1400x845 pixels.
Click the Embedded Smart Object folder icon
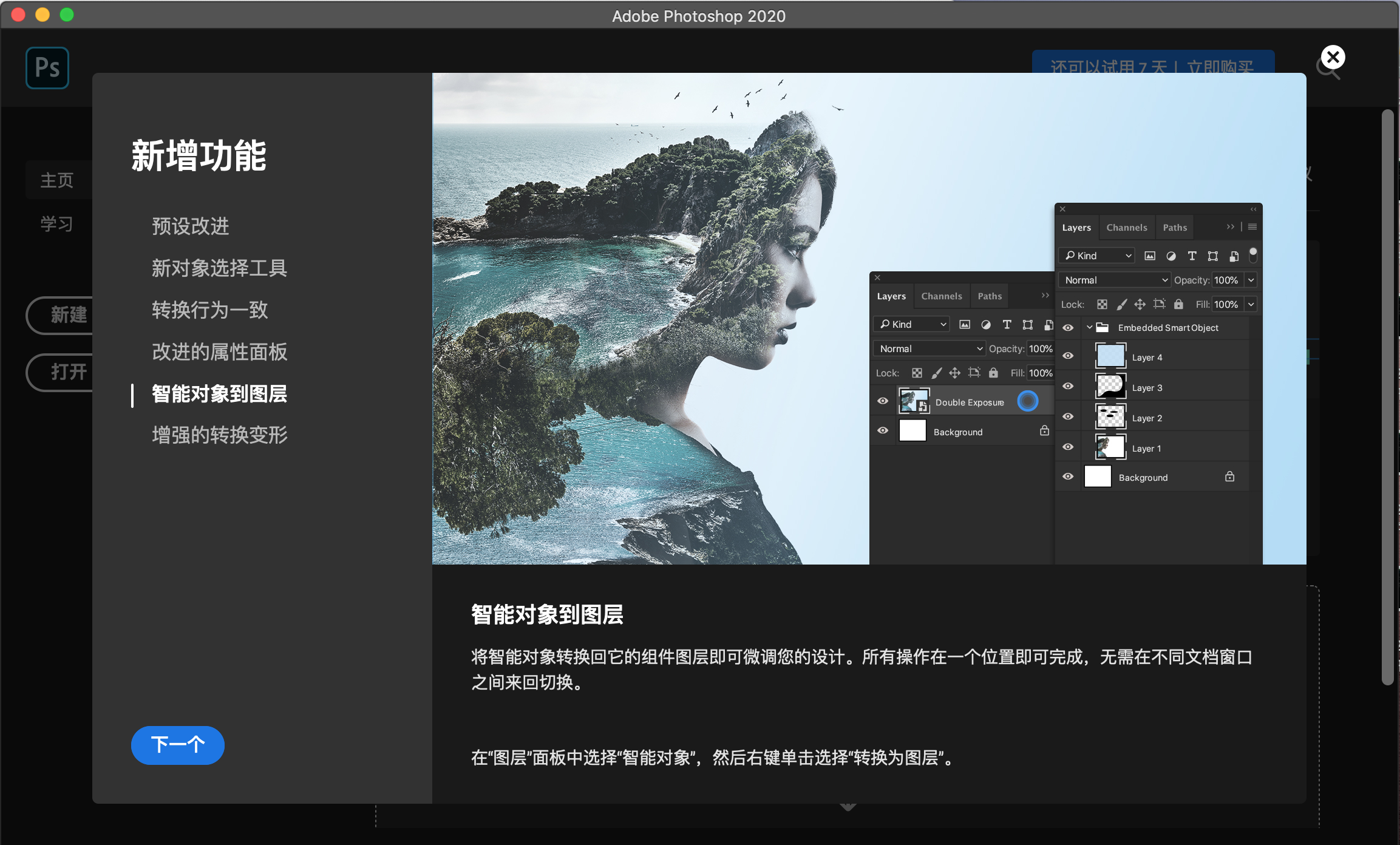[x=1103, y=328]
